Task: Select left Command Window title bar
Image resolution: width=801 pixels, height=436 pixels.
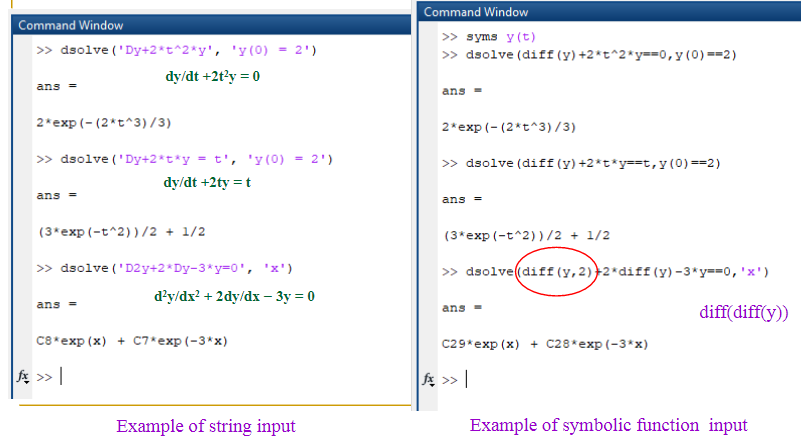Action: pyautogui.click(x=211, y=25)
